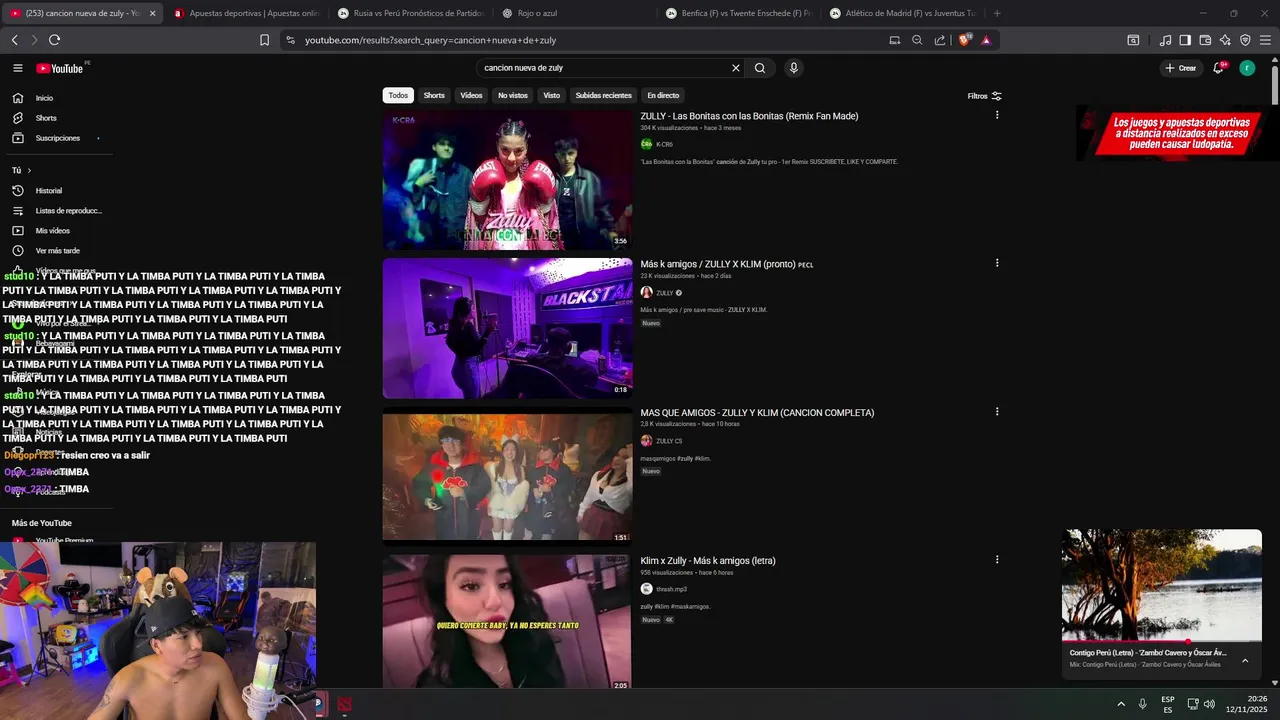Screen dimensions: 1280x720
Task: Open a new browser tab
Action: coord(997,13)
